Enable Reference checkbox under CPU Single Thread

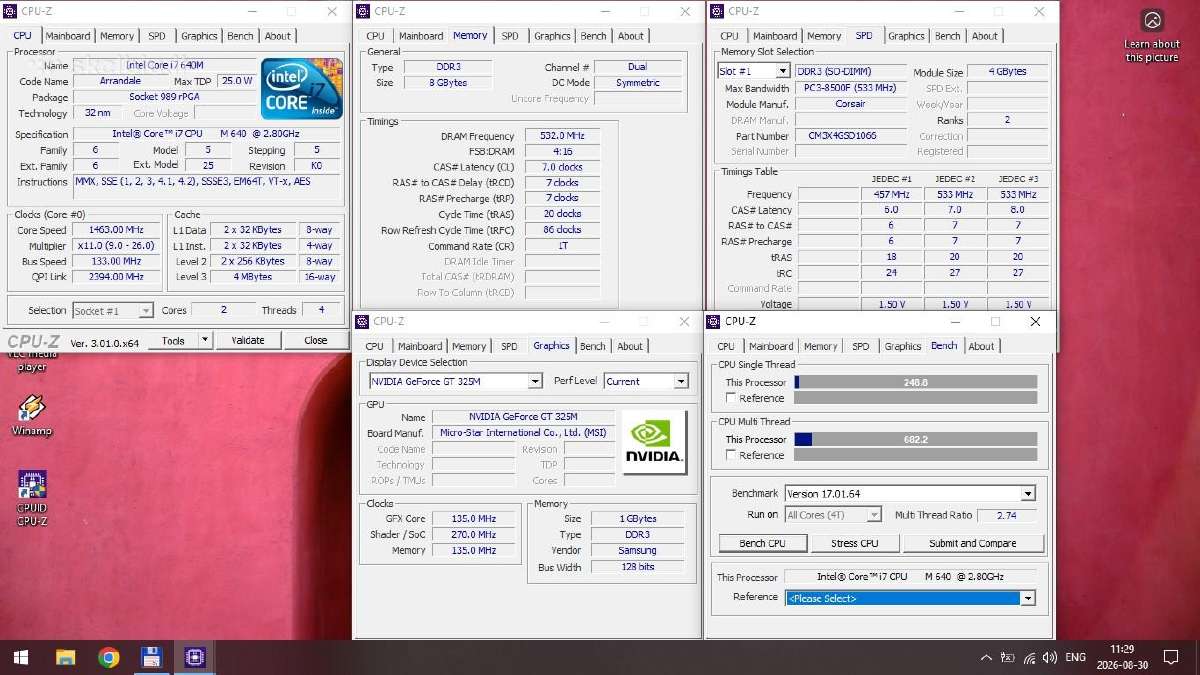point(731,398)
